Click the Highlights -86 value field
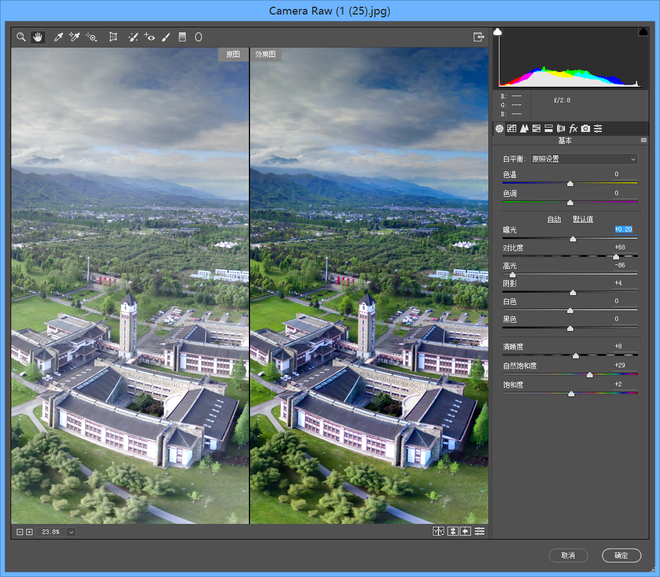Viewport: 660px width, 577px height. pyautogui.click(x=620, y=265)
